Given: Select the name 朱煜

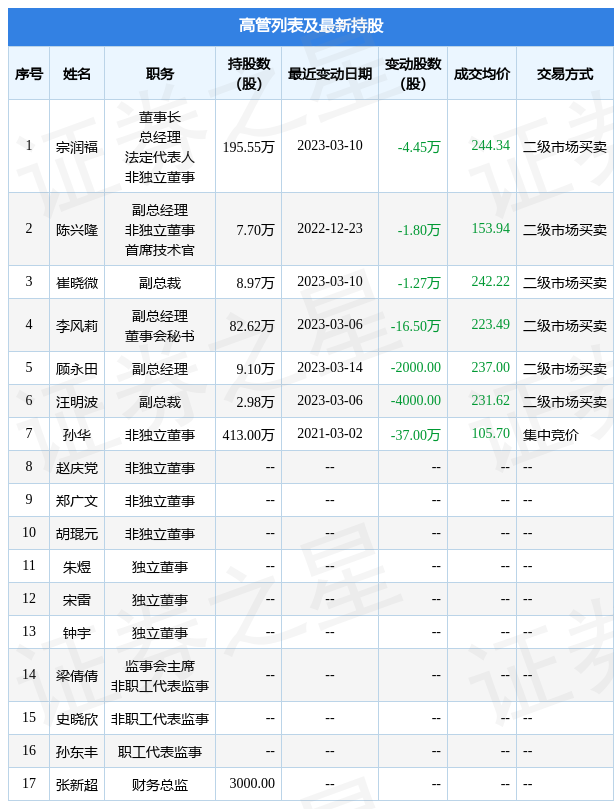Looking at the screenshot, I should pyautogui.click(x=77, y=567).
